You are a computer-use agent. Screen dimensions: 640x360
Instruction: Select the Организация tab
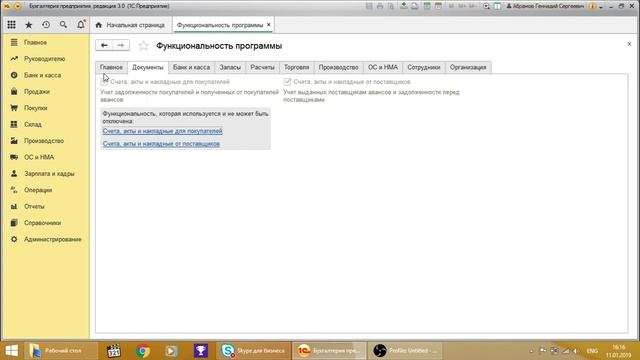(x=468, y=67)
